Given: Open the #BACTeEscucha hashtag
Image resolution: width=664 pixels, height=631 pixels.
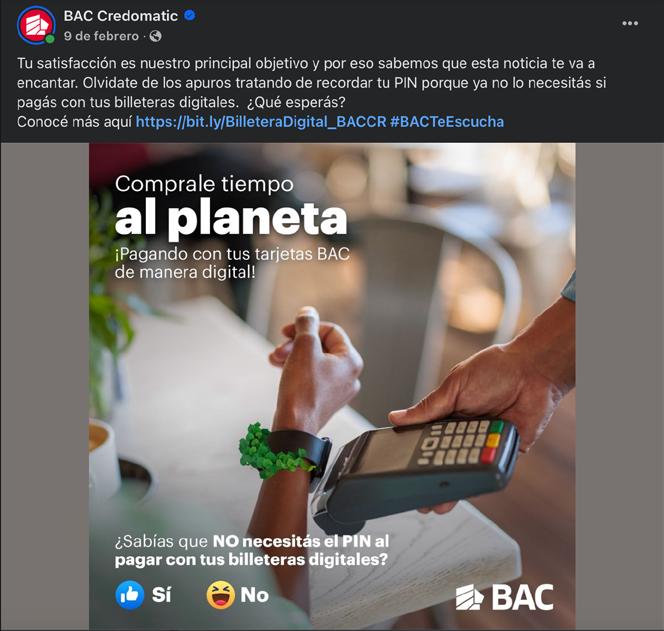Looking at the screenshot, I should pyautogui.click(x=447, y=122).
